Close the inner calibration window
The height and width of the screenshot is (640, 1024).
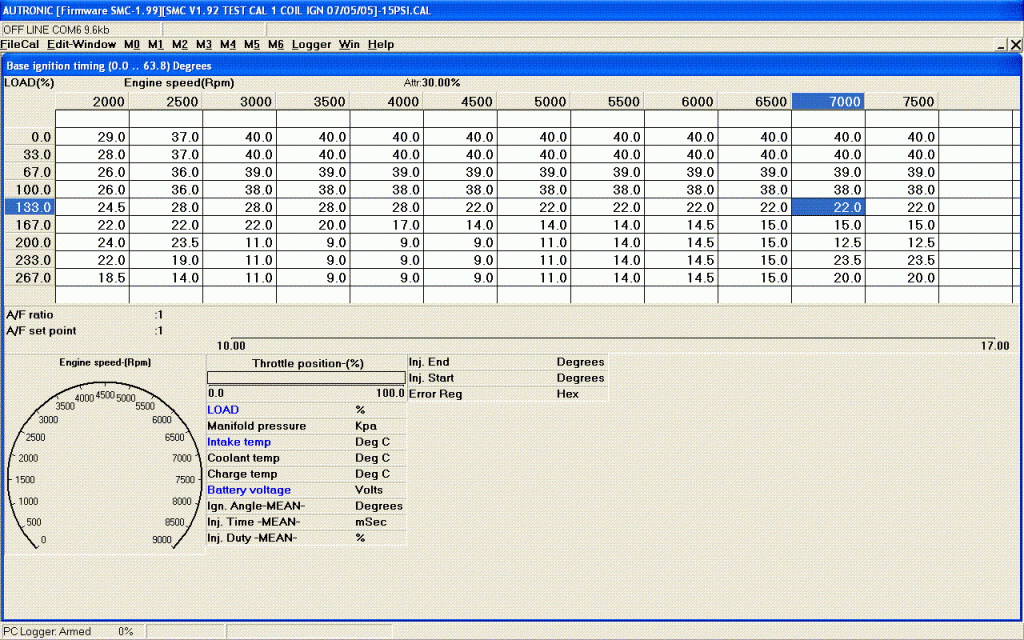1016,46
